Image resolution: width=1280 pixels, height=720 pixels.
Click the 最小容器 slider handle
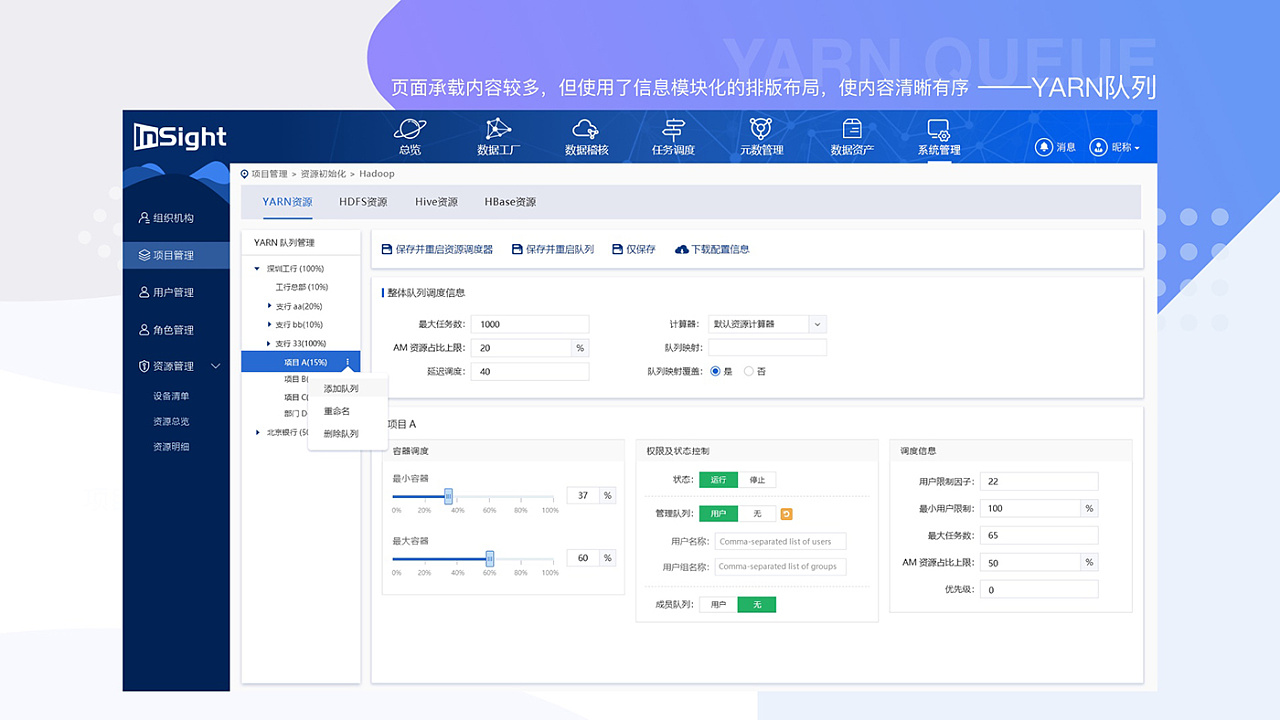pos(449,495)
